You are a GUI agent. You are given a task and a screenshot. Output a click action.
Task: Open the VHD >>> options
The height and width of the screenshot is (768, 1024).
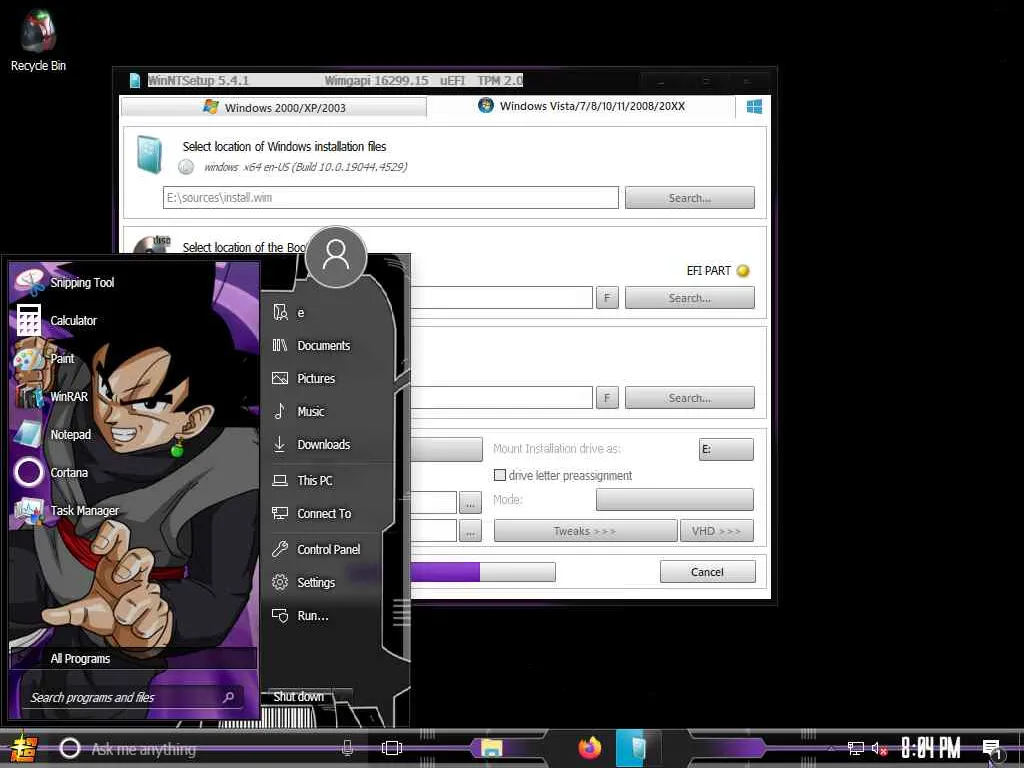tap(716, 531)
